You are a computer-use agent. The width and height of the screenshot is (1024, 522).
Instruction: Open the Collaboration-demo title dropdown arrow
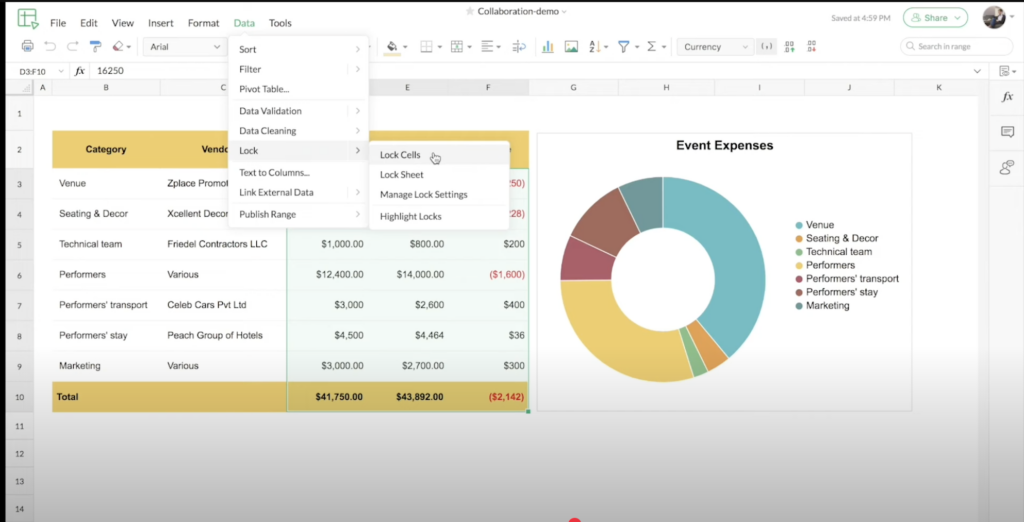pos(564,12)
